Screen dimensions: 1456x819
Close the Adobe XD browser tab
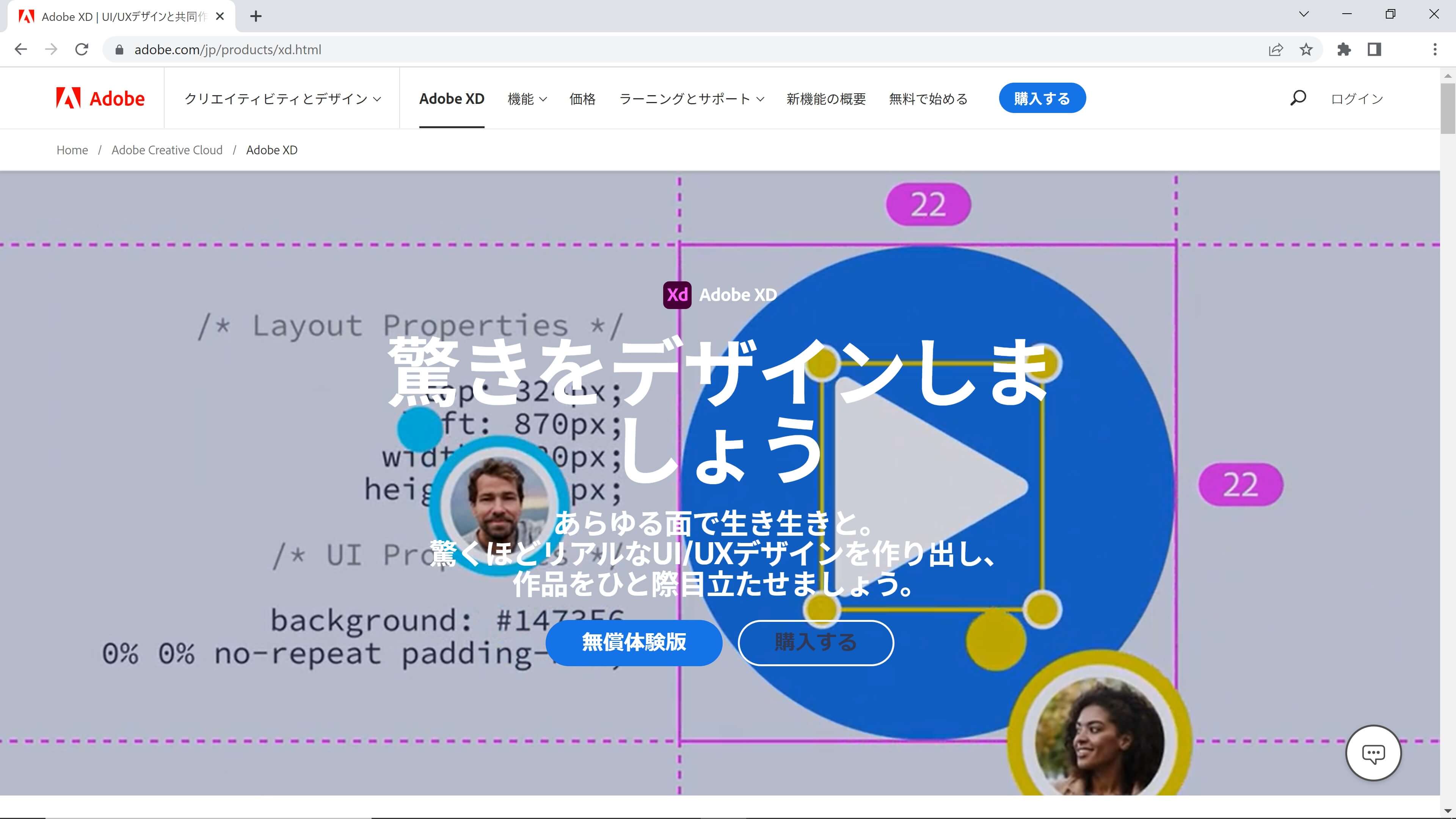click(220, 16)
